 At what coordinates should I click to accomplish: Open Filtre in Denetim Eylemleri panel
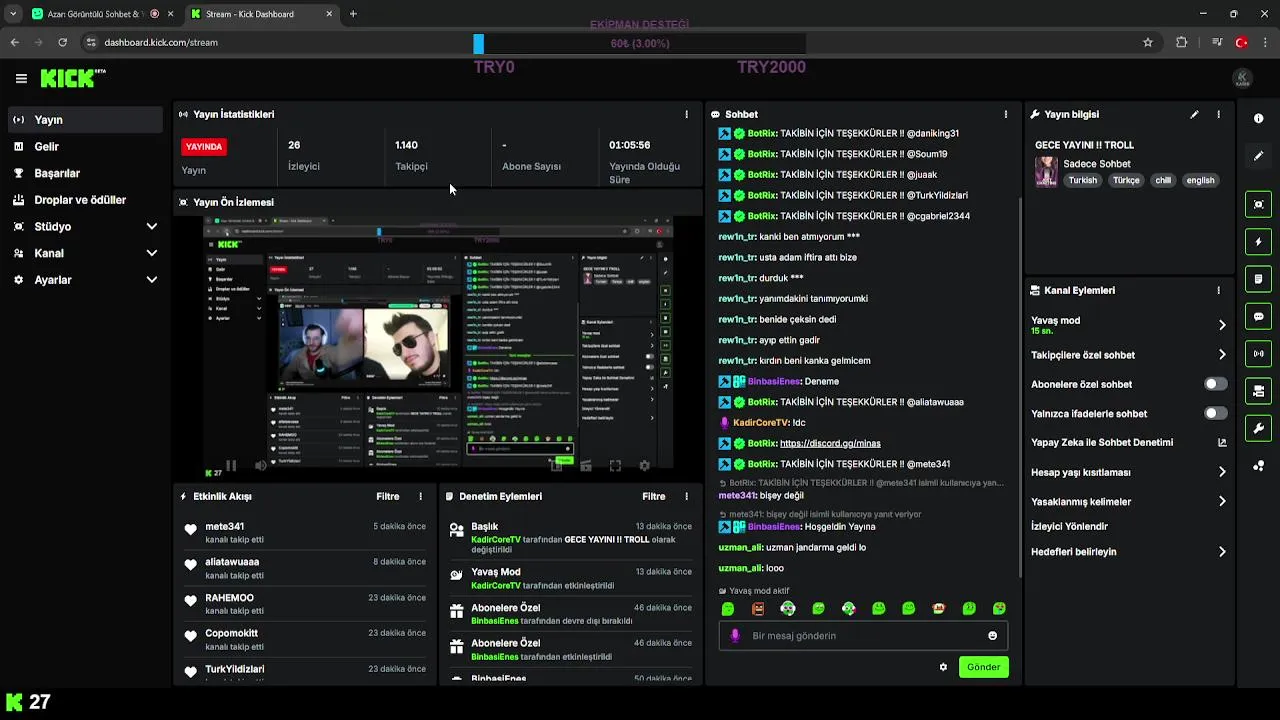coord(654,496)
